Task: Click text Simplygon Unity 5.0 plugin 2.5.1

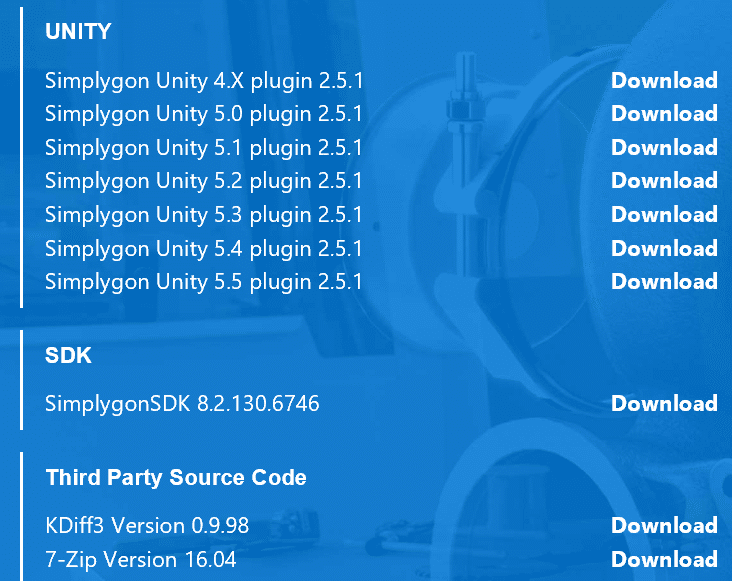Action: click(x=204, y=114)
